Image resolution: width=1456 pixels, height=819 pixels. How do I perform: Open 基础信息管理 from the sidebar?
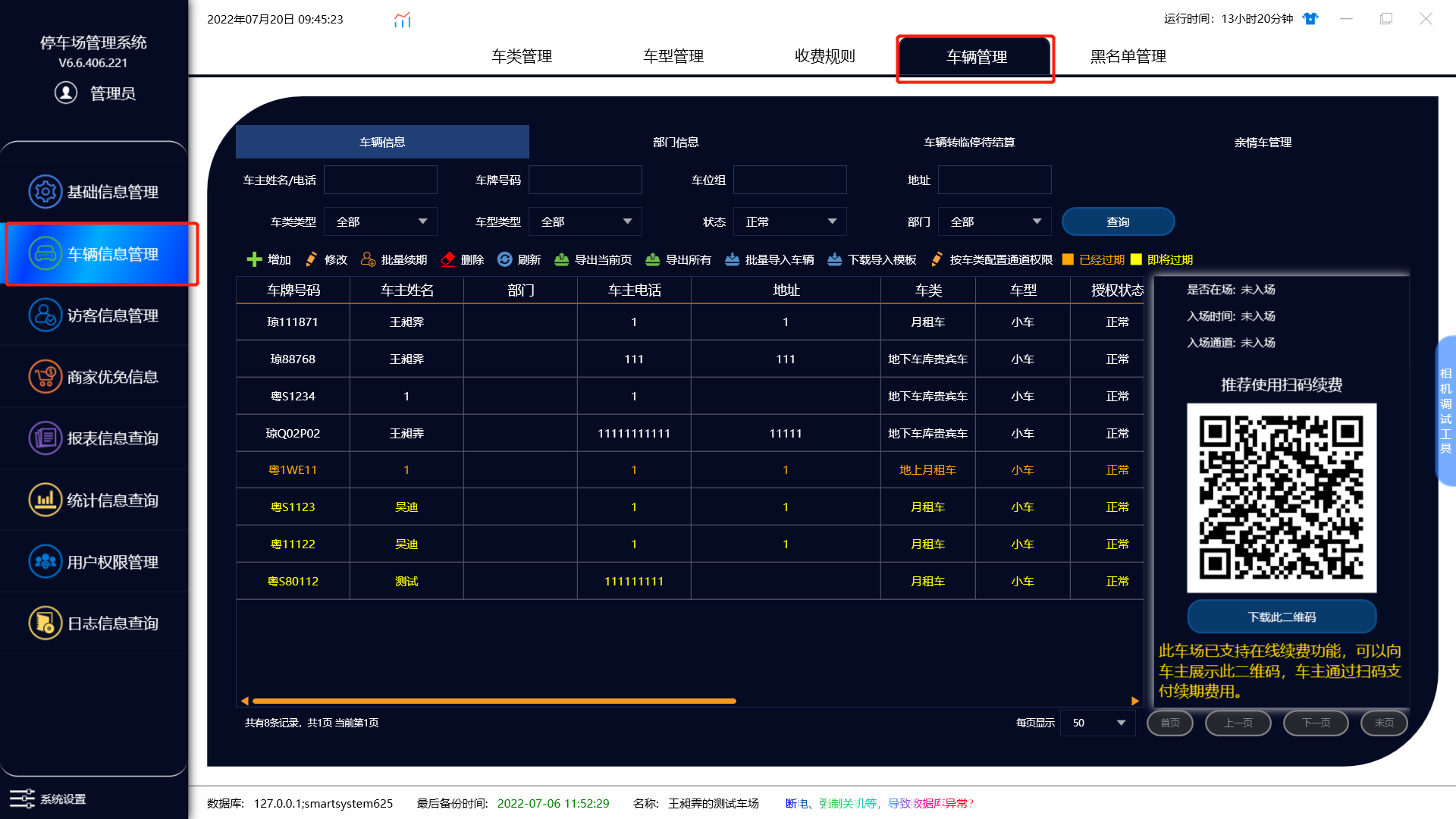pos(94,192)
